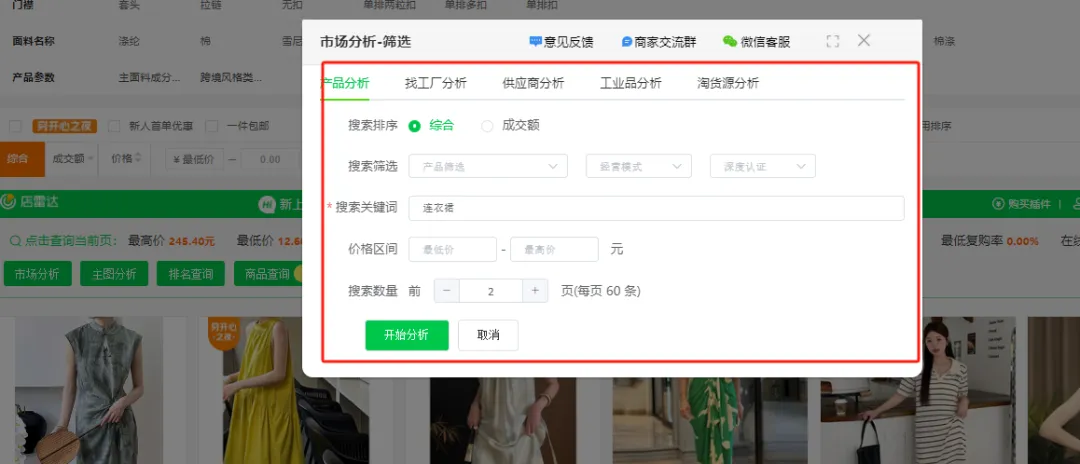Toggle the 新人首单优惠 checkbox
1080x464 pixels.
coord(115,126)
